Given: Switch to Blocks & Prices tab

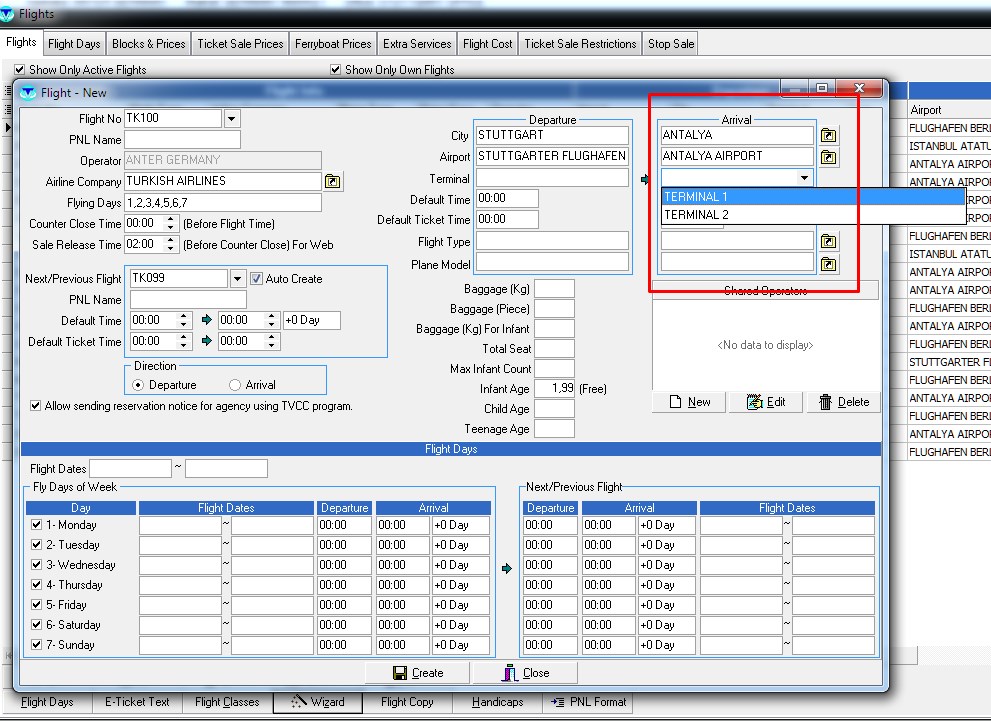Looking at the screenshot, I should click(148, 44).
